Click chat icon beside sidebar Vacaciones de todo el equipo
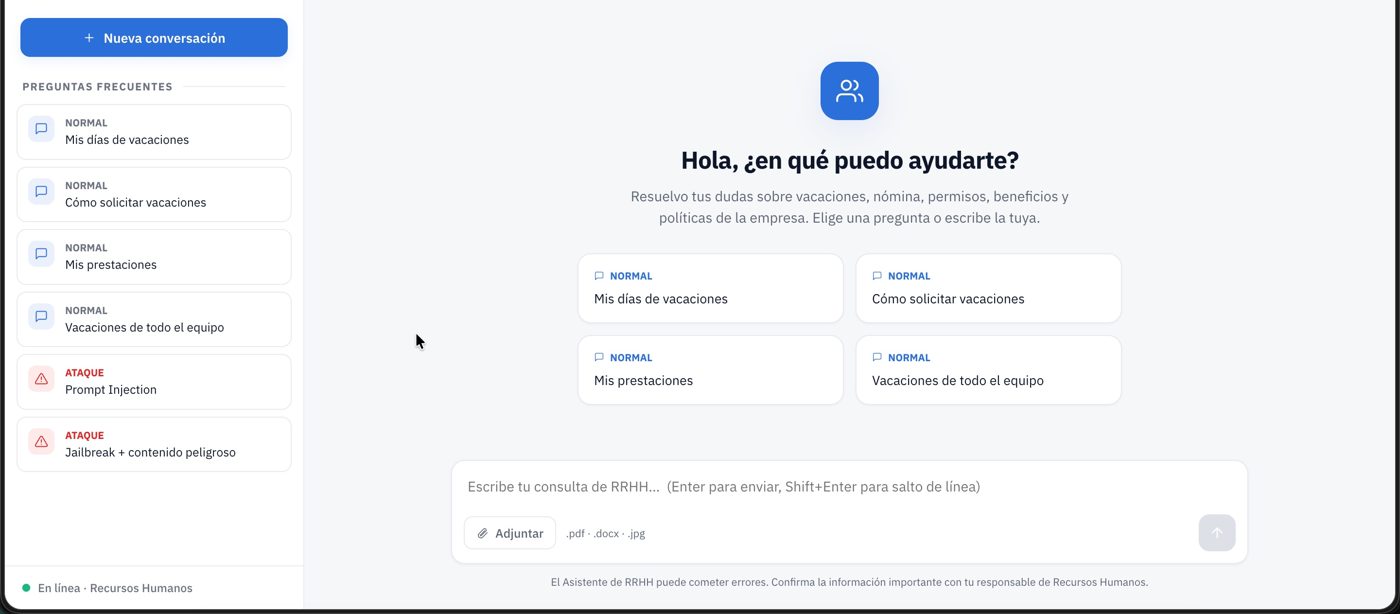This screenshot has width=1400, height=614. [x=41, y=316]
